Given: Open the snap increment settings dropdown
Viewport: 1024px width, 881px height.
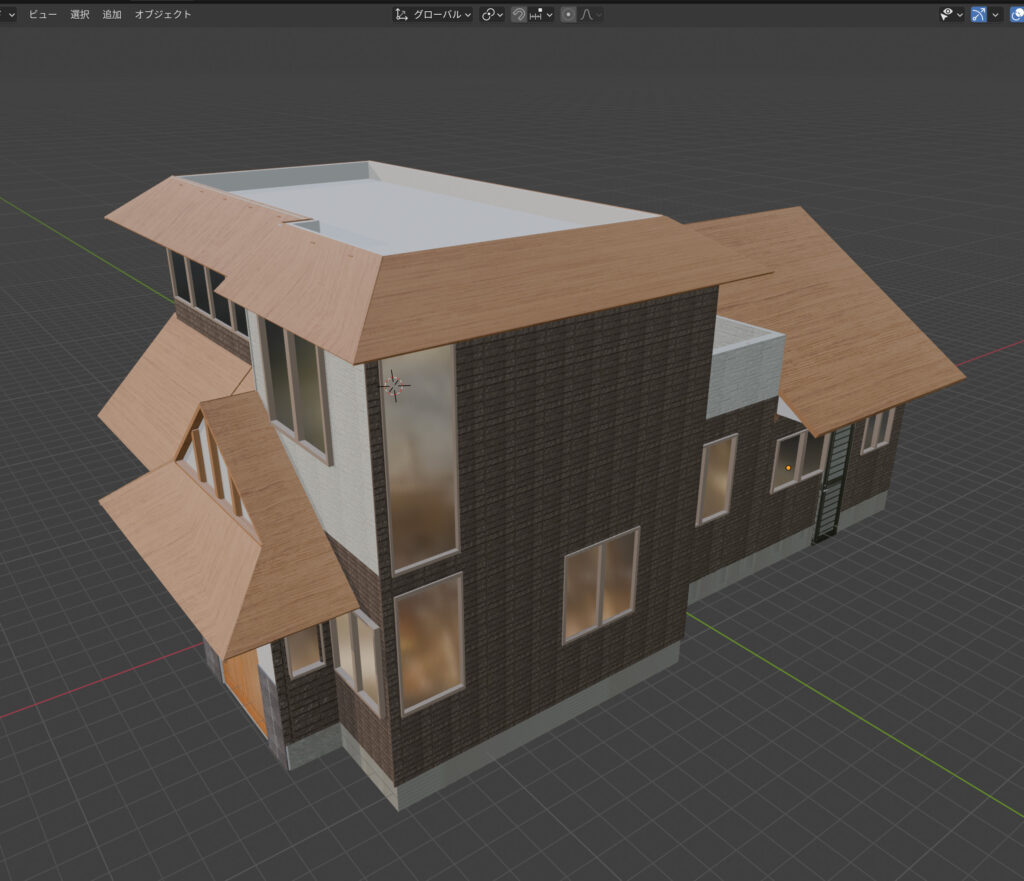Looking at the screenshot, I should pos(543,15).
